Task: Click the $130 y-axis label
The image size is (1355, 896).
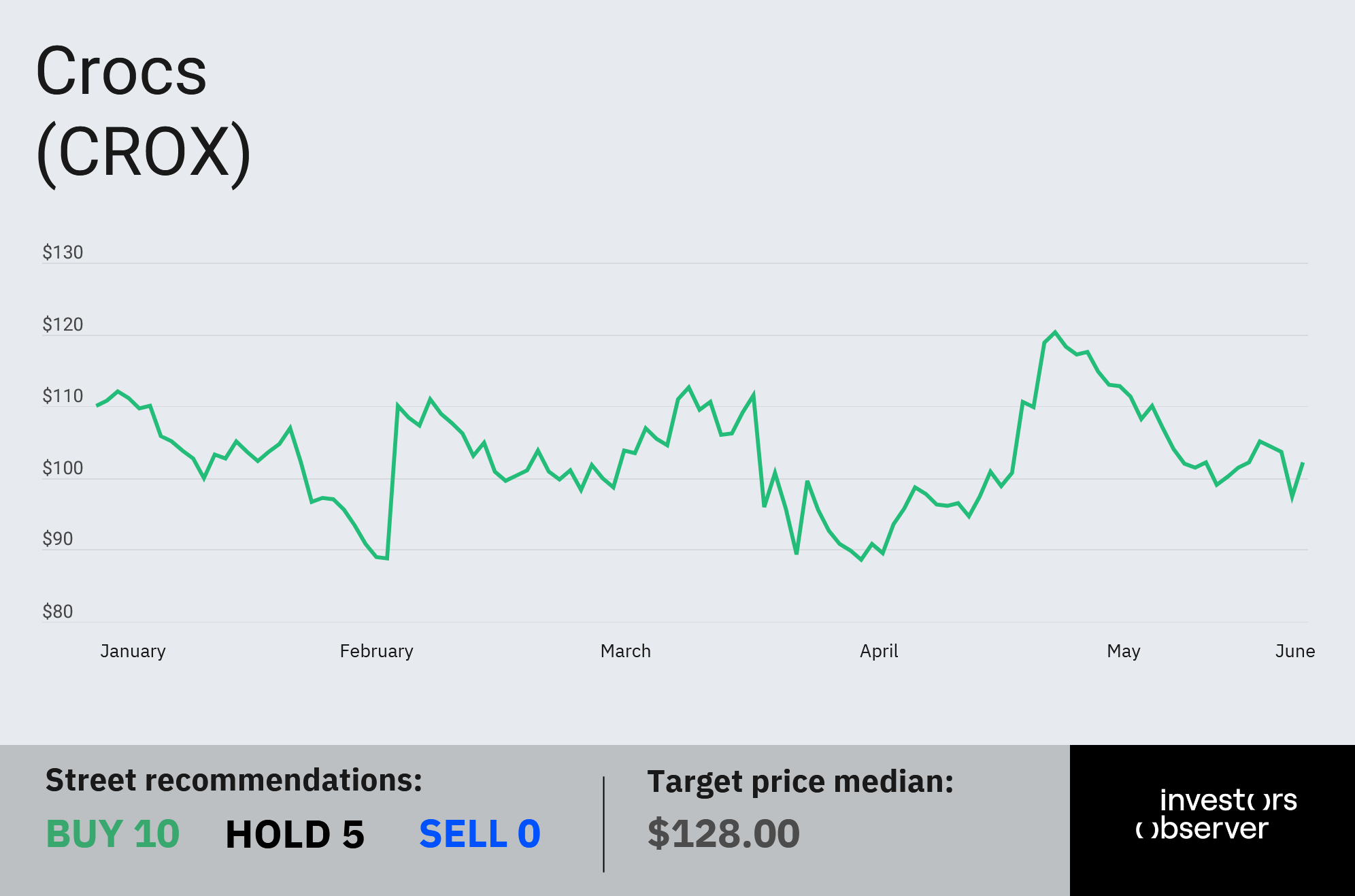Action: coord(63,252)
